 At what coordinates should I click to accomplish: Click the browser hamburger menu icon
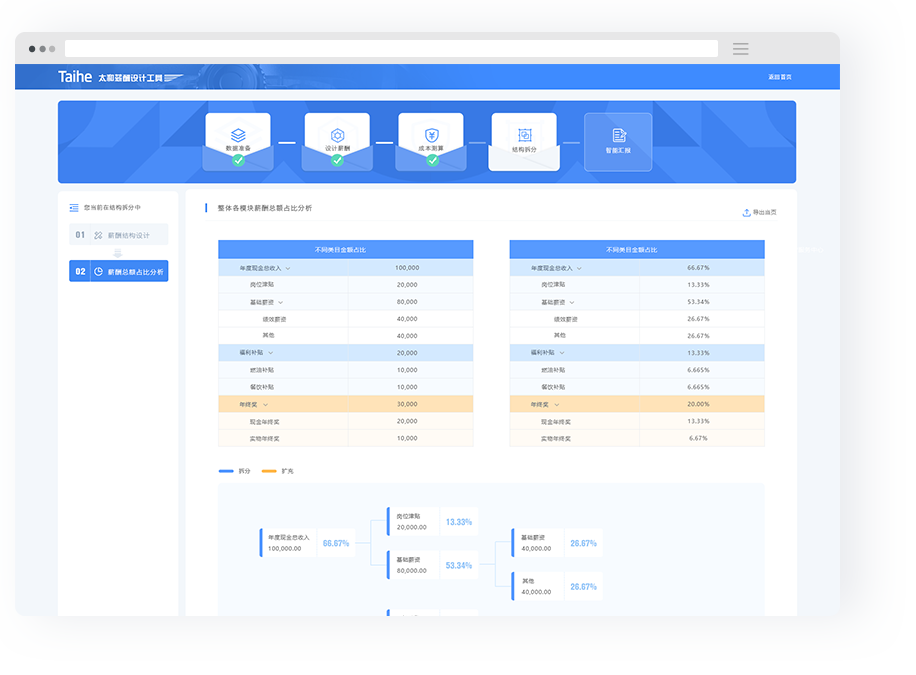(741, 49)
